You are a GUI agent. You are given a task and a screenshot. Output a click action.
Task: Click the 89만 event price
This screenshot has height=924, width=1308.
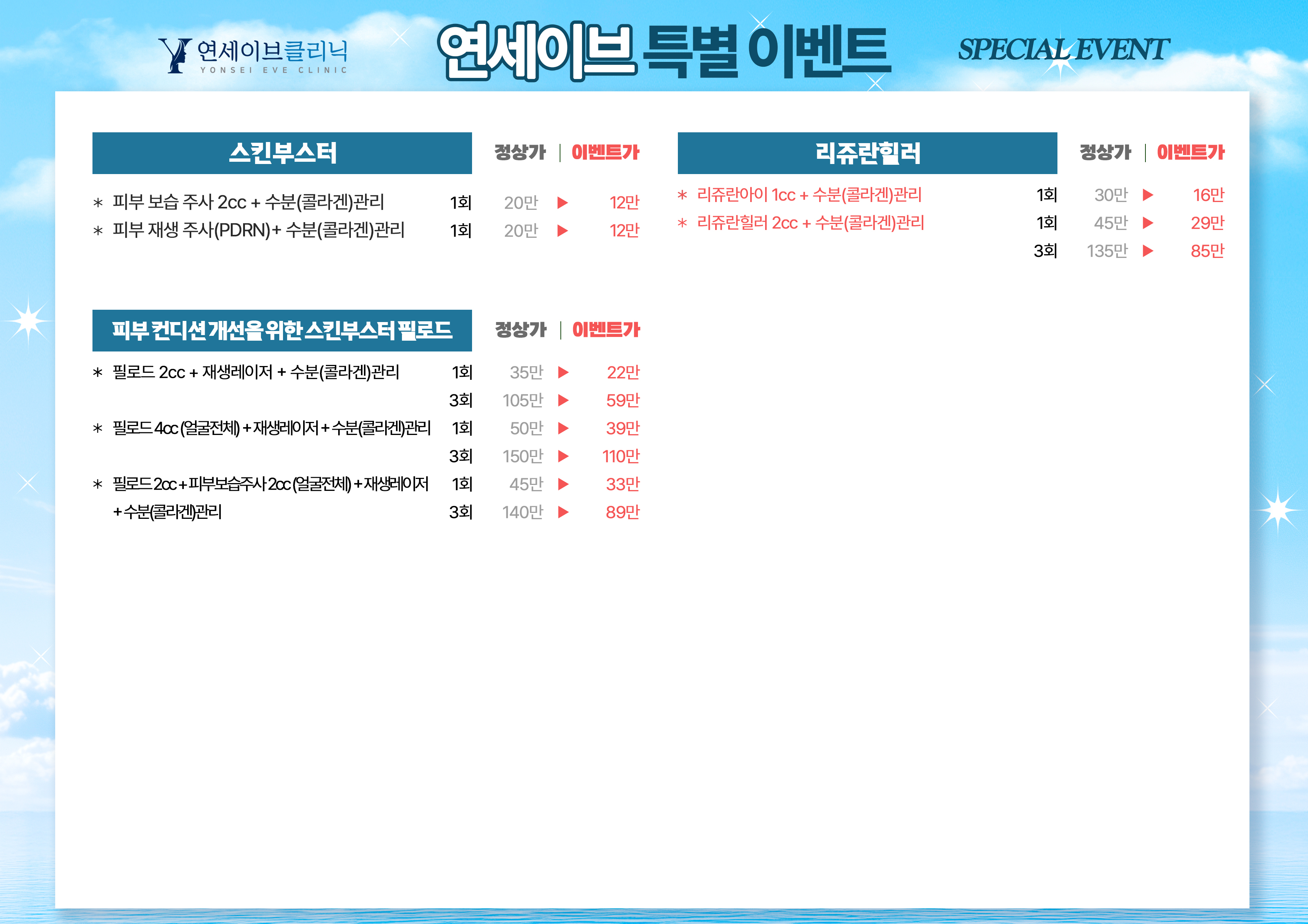coord(623,512)
